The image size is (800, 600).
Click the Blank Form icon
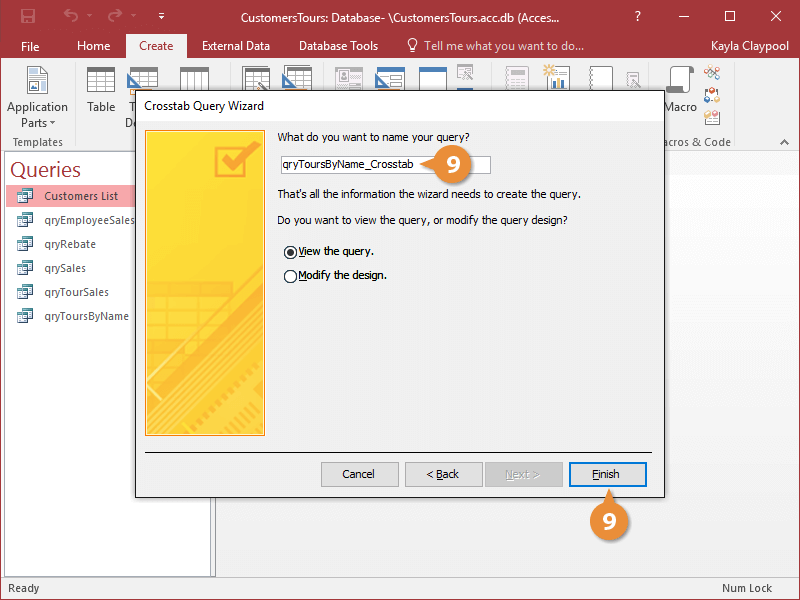433,79
